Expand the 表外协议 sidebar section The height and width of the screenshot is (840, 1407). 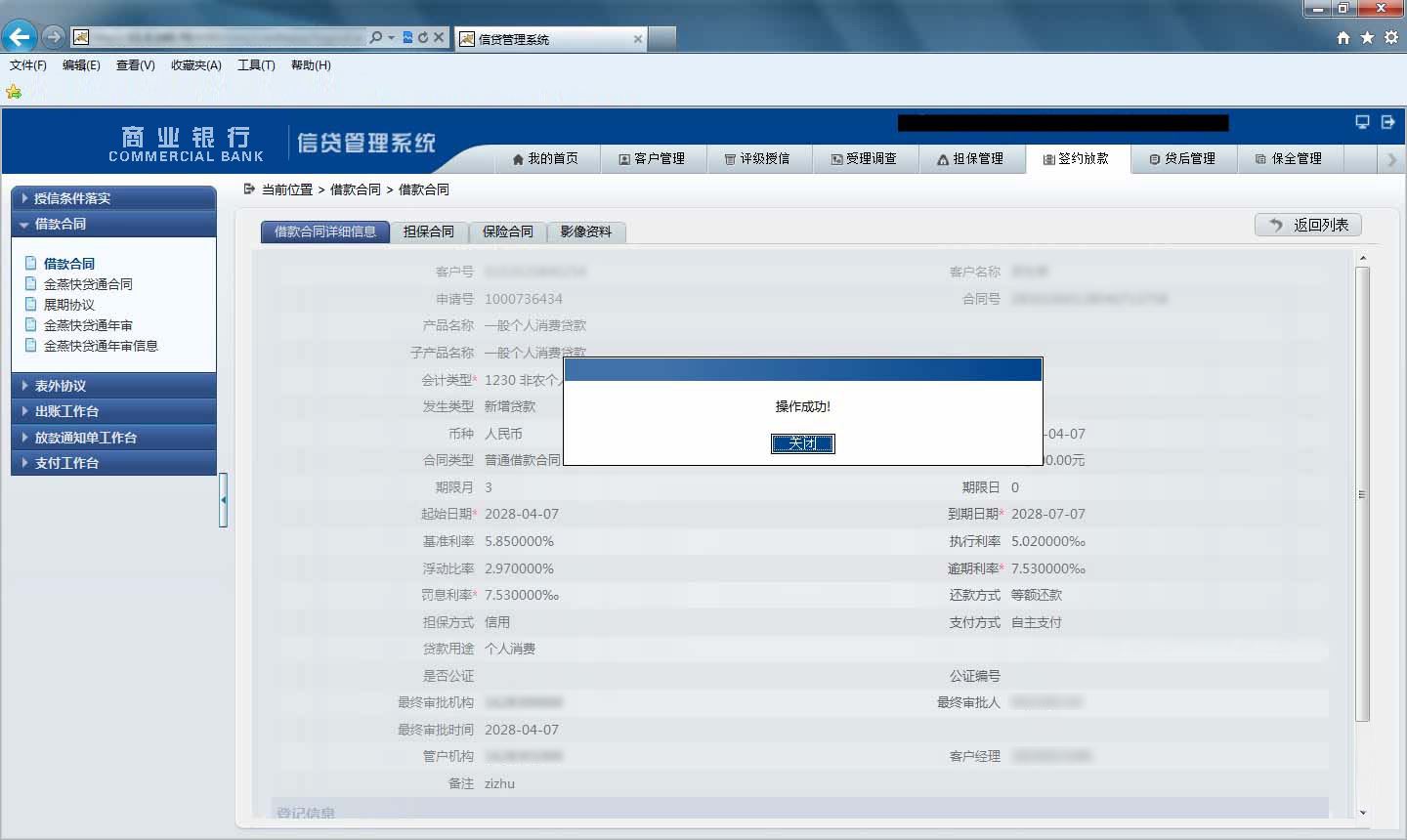pyautogui.click(x=113, y=386)
